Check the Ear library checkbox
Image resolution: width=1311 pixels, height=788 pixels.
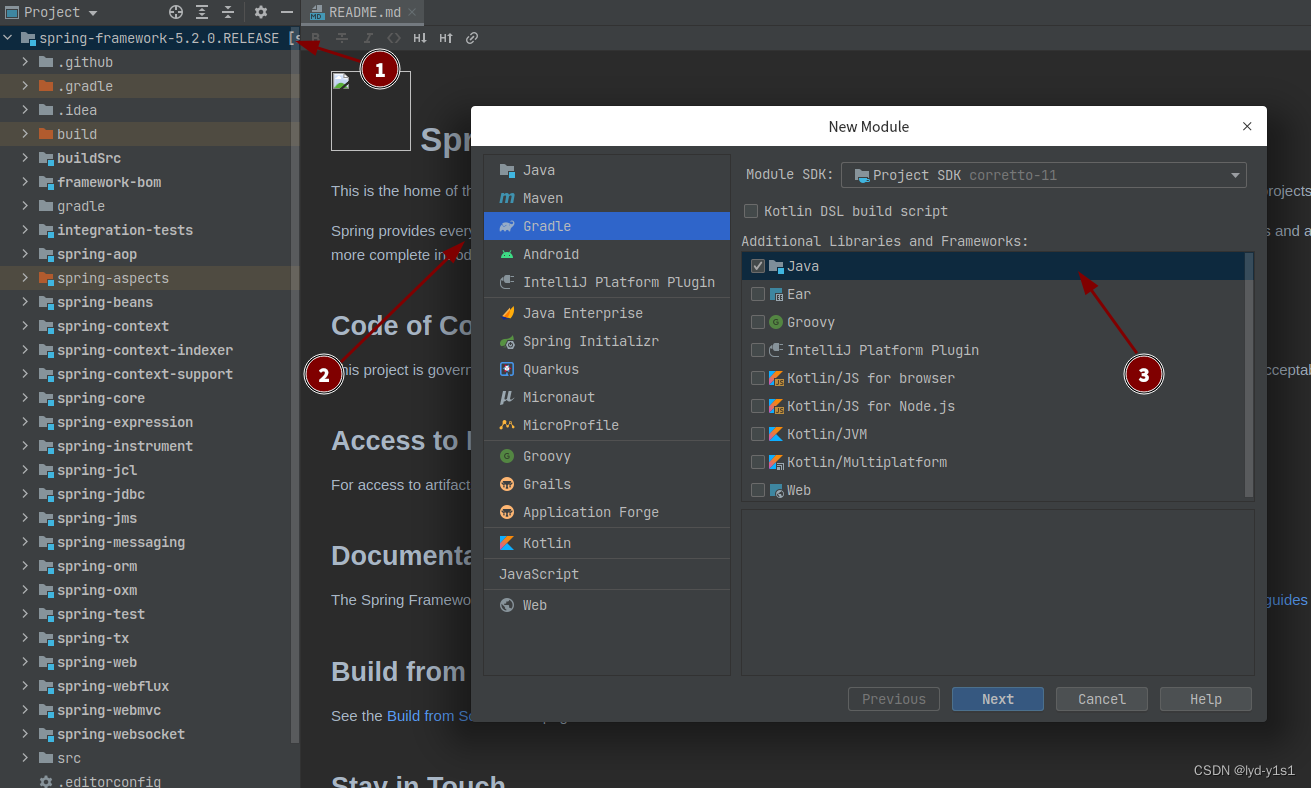(758, 294)
